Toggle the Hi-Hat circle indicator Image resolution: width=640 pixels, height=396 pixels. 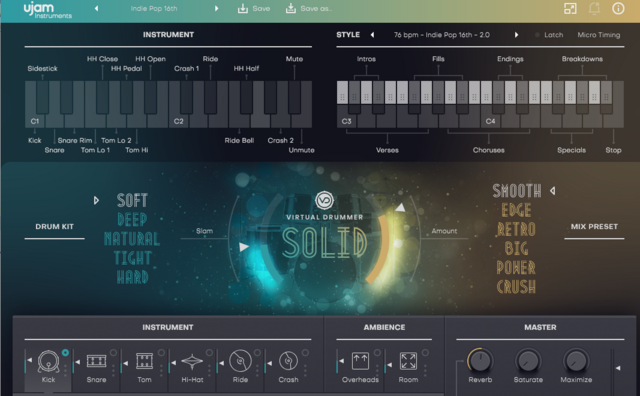209,353
